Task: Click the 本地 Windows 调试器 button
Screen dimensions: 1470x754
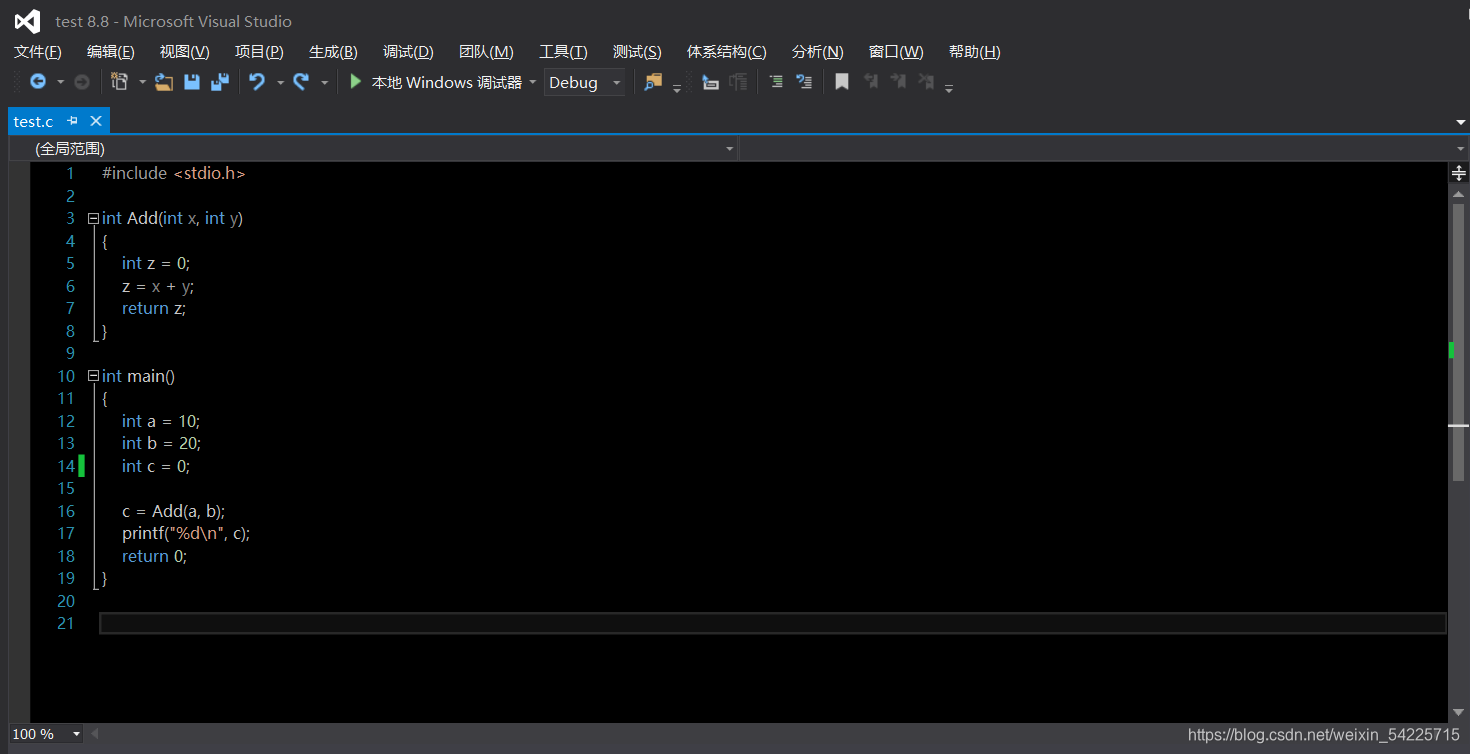Action: (447, 82)
